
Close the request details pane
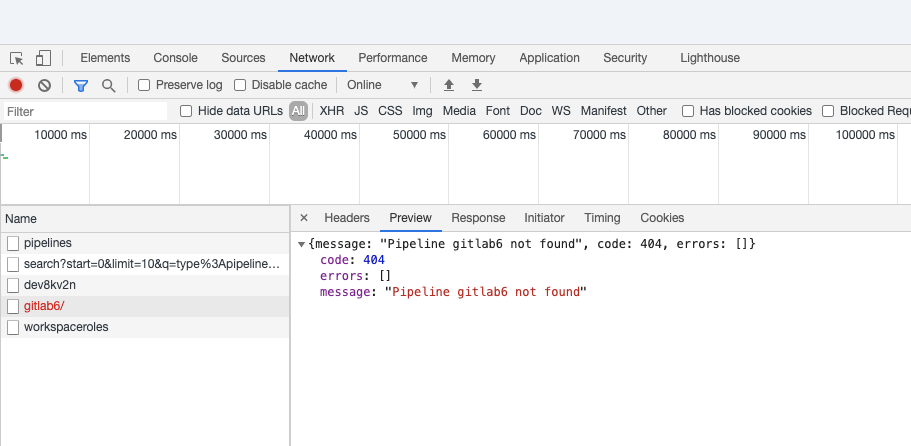(x=304, y=218)
